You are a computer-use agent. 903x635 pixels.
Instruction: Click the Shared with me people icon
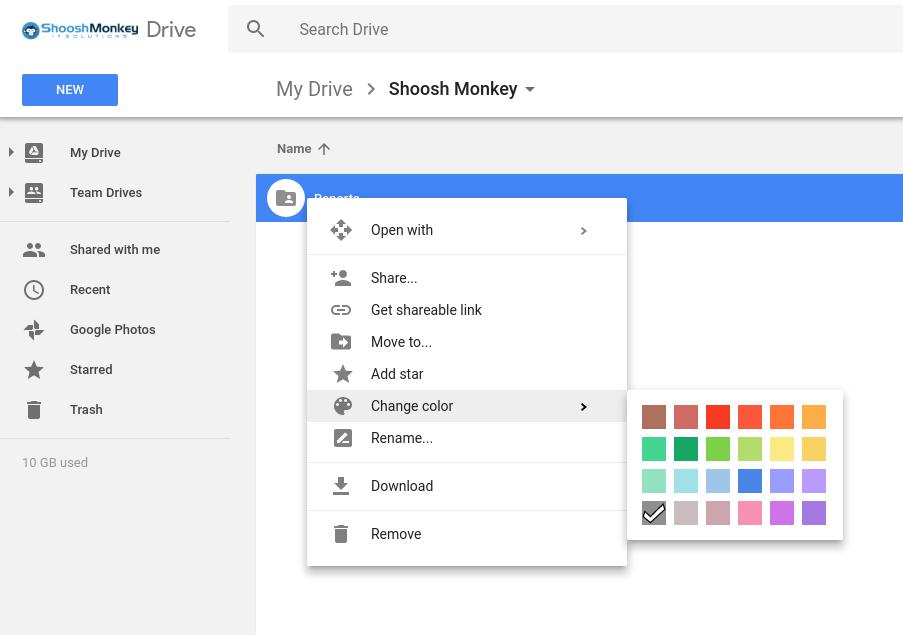(x=34, y=250)
